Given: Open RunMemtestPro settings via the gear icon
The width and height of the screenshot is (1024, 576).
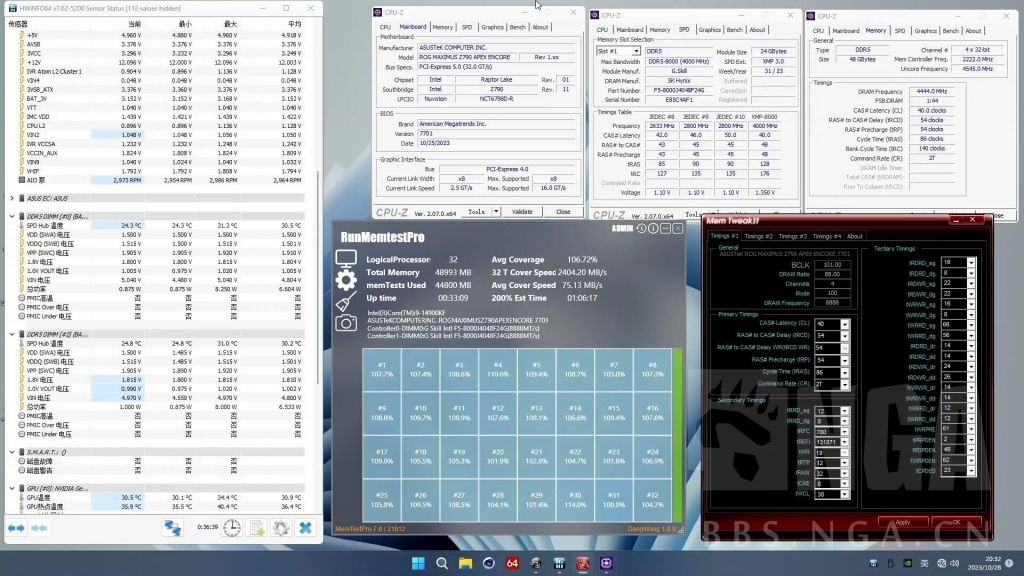Looking at the screenshot, I should pos(345,280).
